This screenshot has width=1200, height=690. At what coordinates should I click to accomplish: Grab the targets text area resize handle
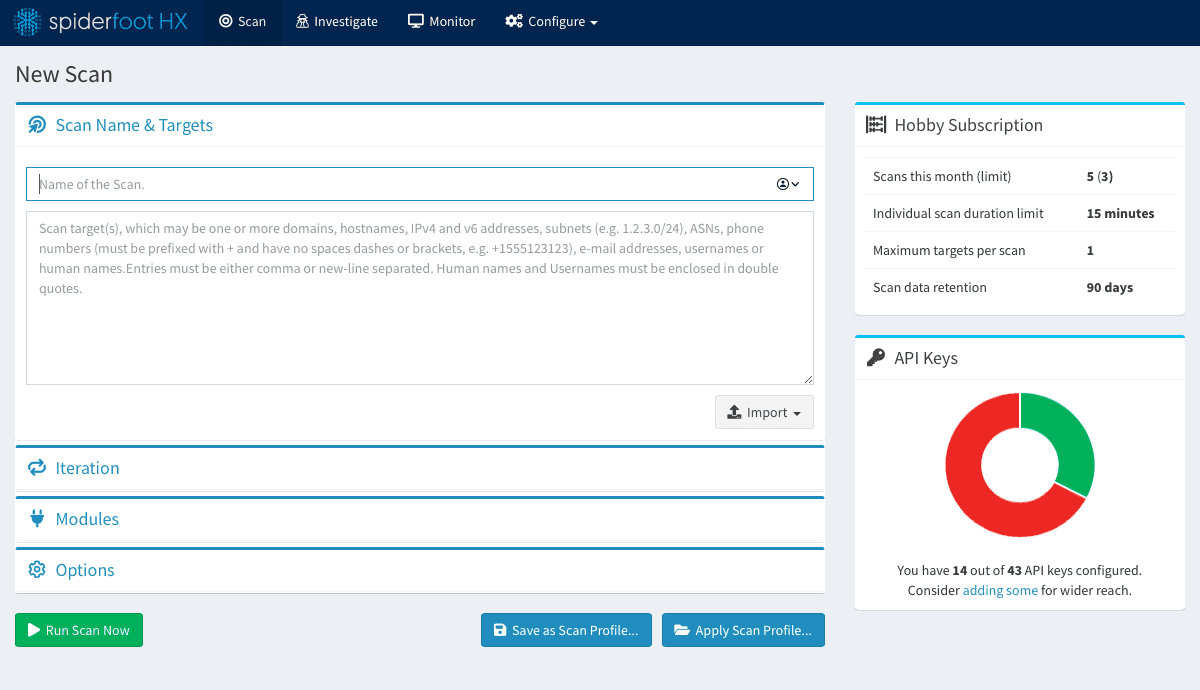click(808, 379)
